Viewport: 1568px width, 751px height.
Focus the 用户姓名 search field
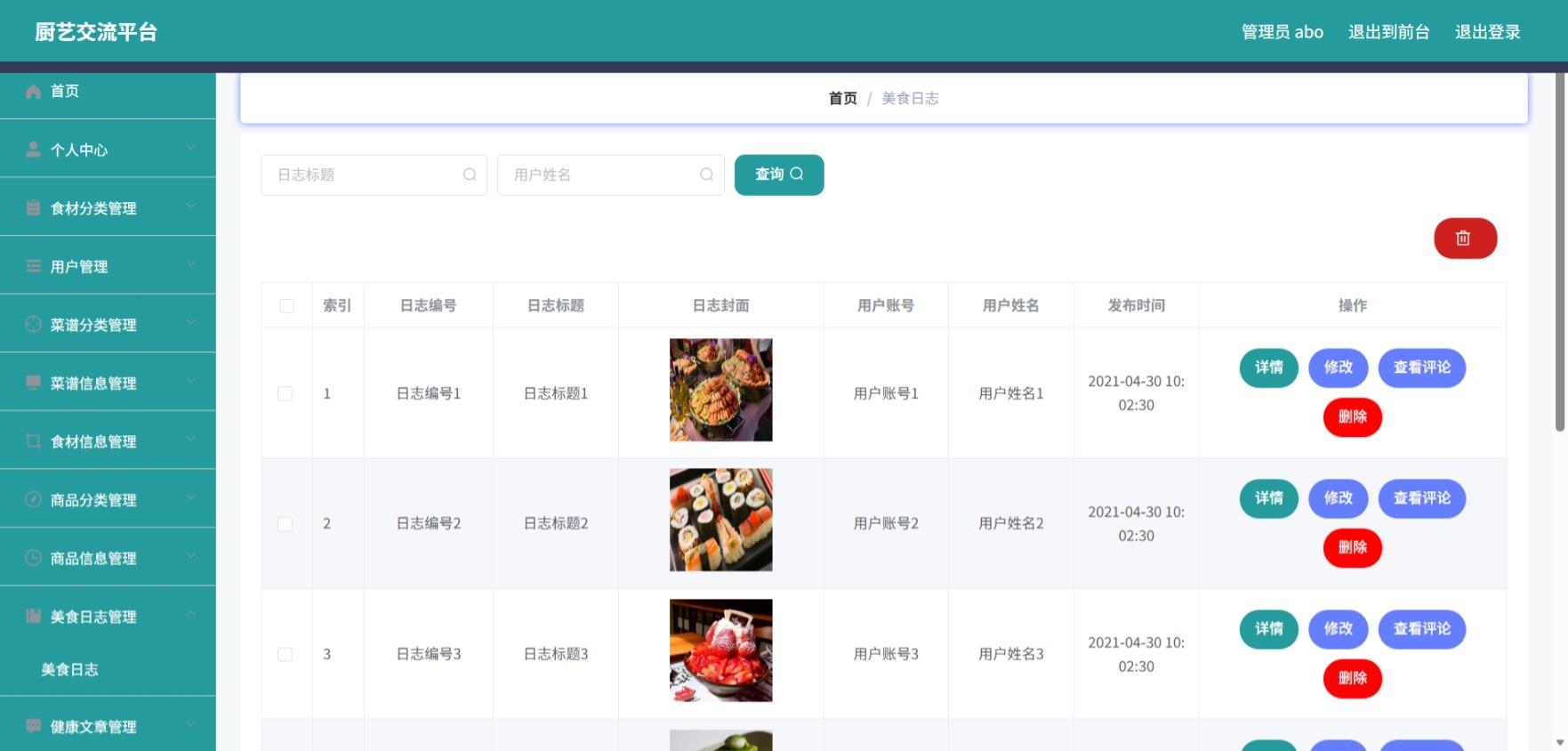coord(610,174)
